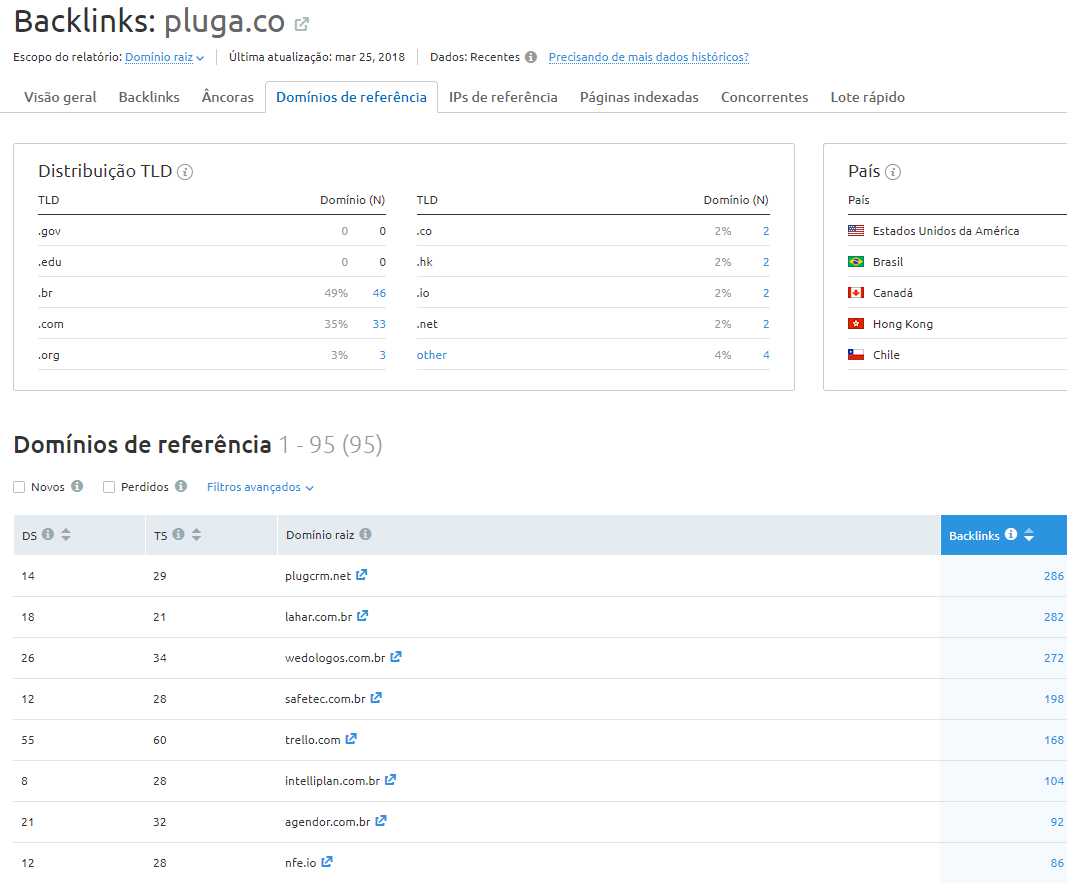The height and width of the screenshot is (883, 1067).
Task: Open safetec.com.br external link icon
Action: tap(376, 697)
